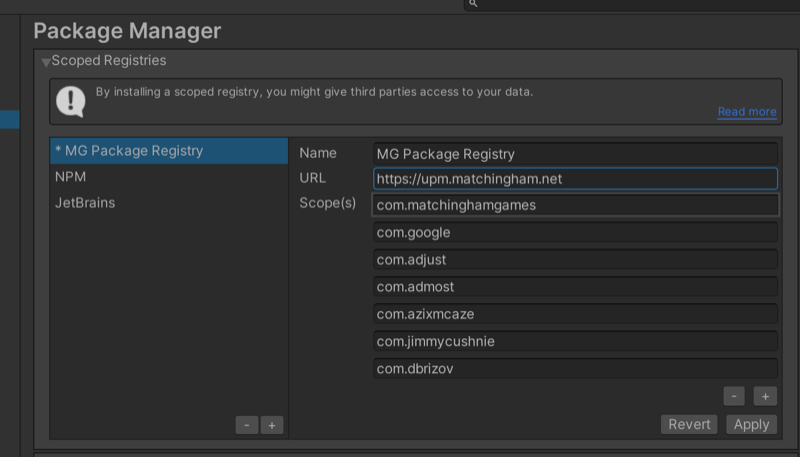Image resolution: width=800 pixels, height=457 pixels.
Task: Select scope com.admost field
Action: point(575,287)
